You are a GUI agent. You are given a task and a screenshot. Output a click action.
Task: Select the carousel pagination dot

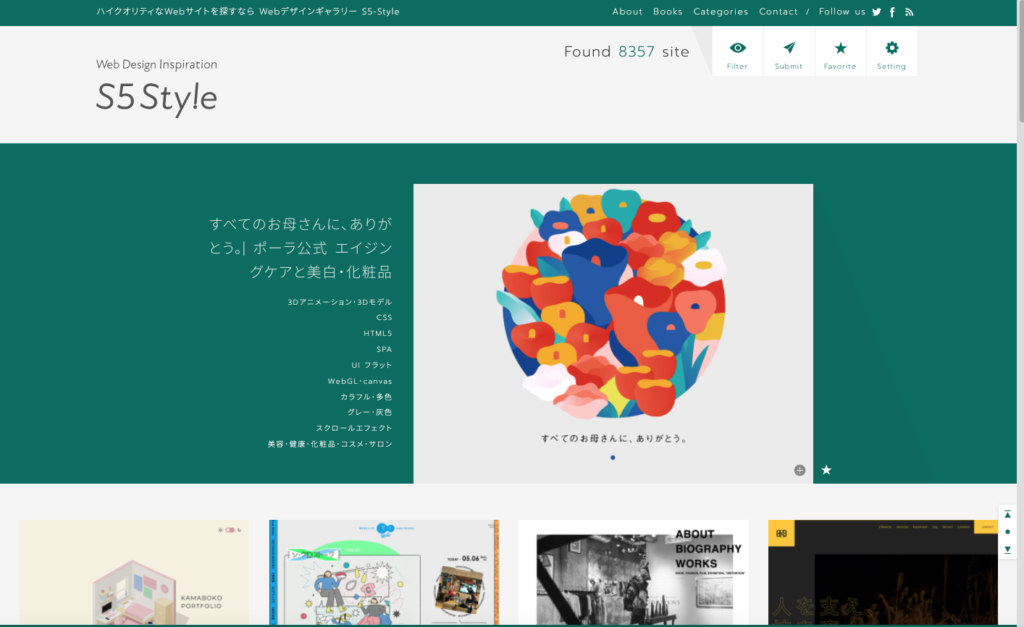[x=612, y=455]
